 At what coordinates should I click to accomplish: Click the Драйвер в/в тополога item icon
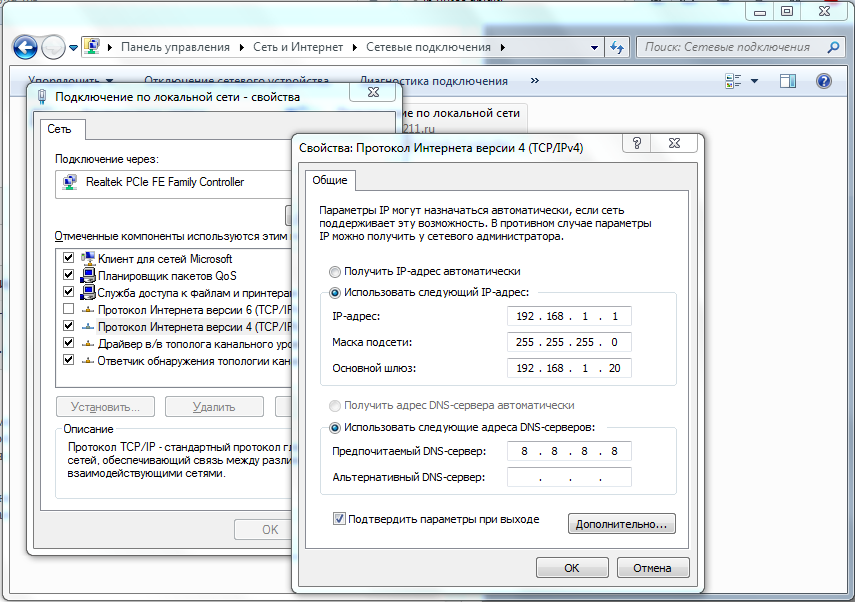tap(88, 344)
